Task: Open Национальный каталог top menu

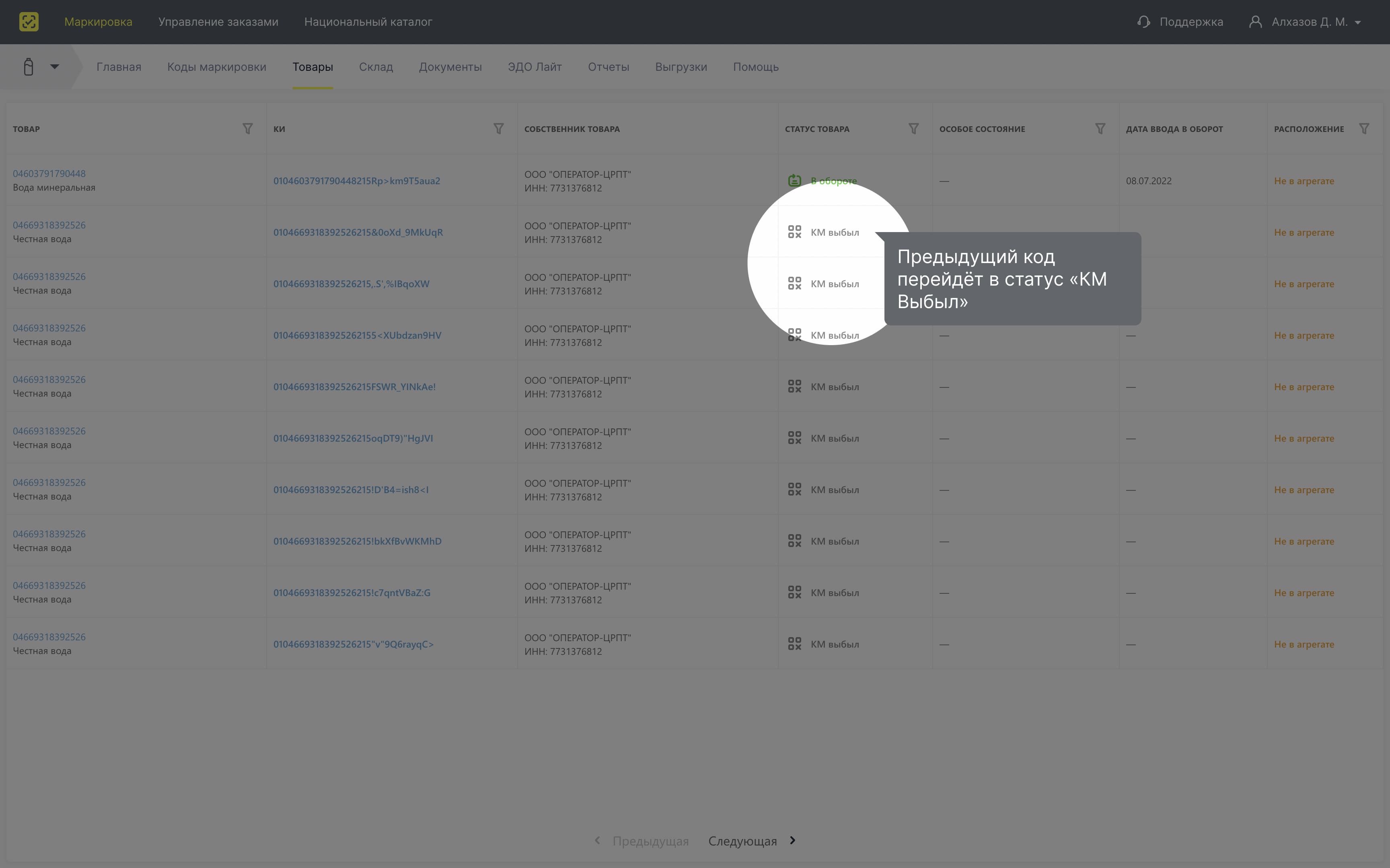Action: (368, 22)
